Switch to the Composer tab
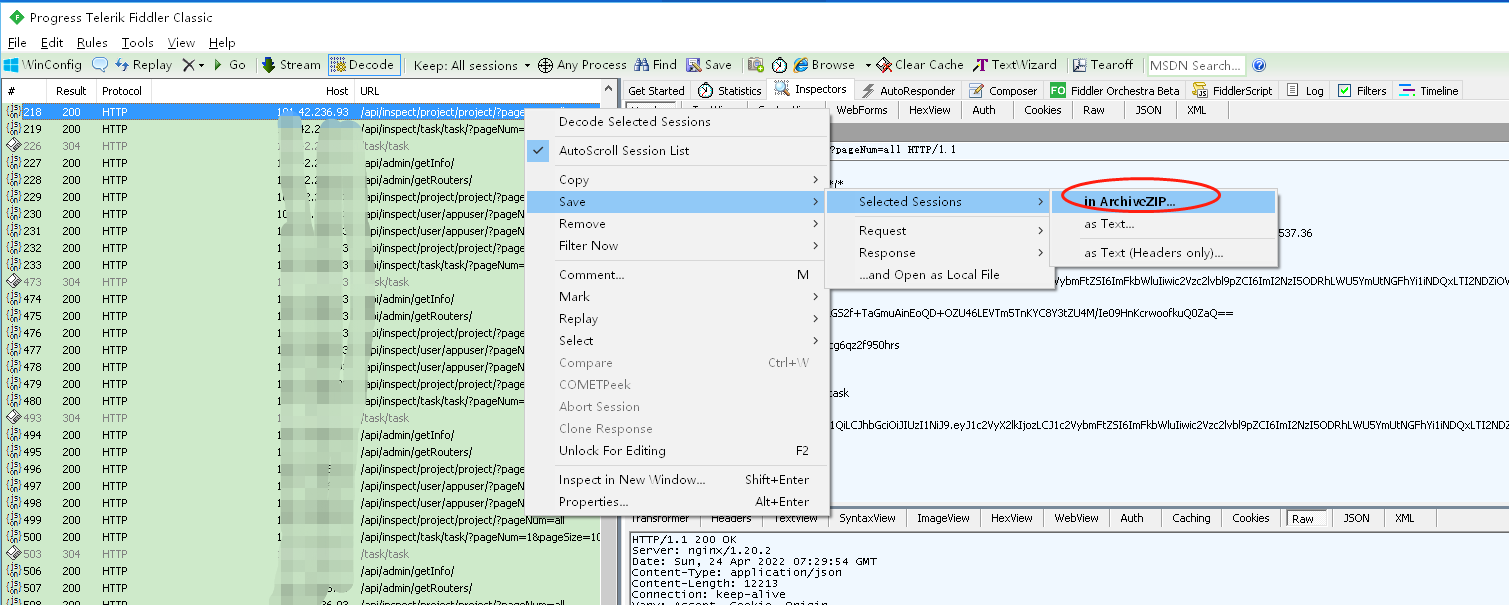The height and width of the screenshot is (605, 1509). [1004, 91]
